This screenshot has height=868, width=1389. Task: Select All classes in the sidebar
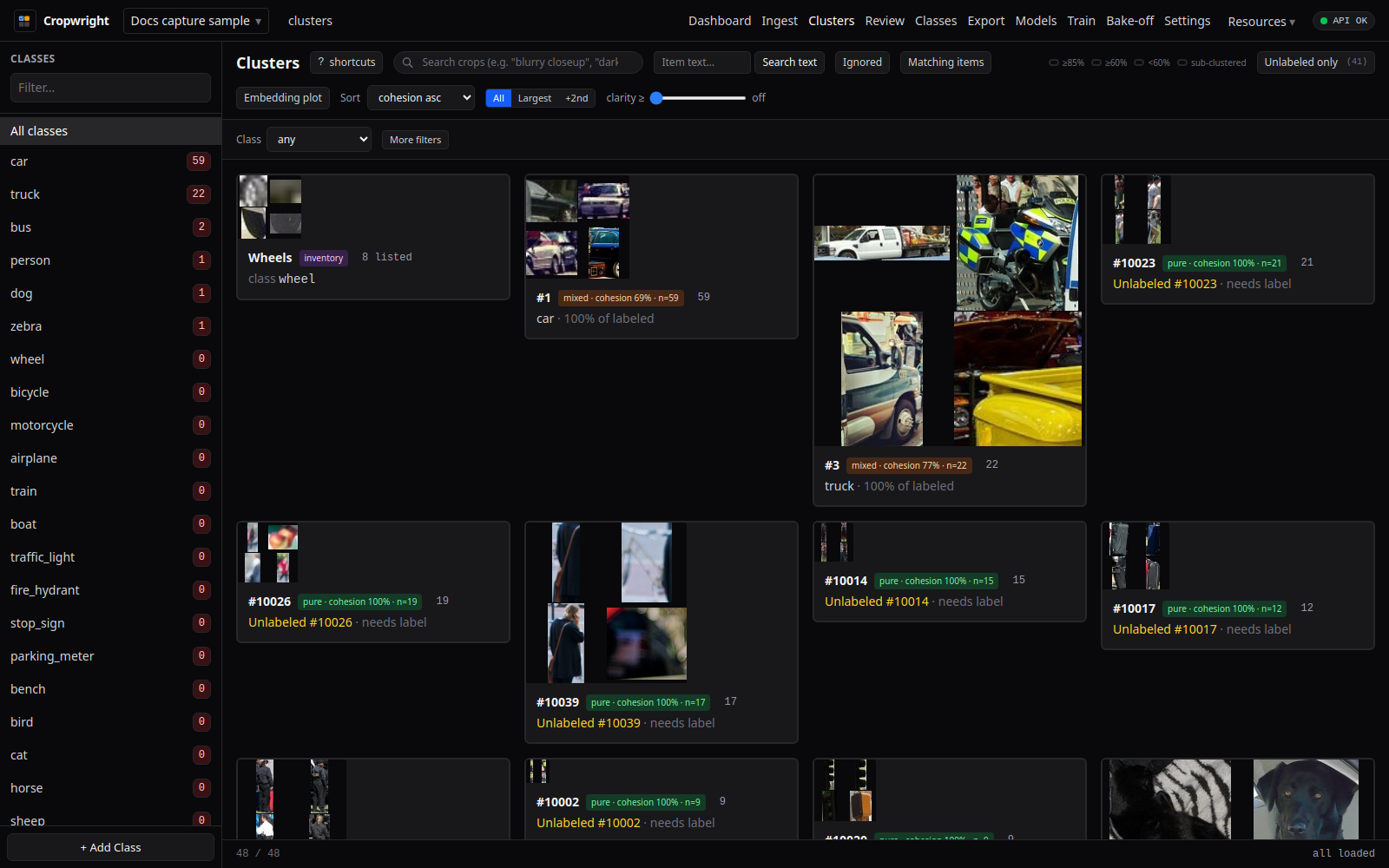[x=110, y=131]
